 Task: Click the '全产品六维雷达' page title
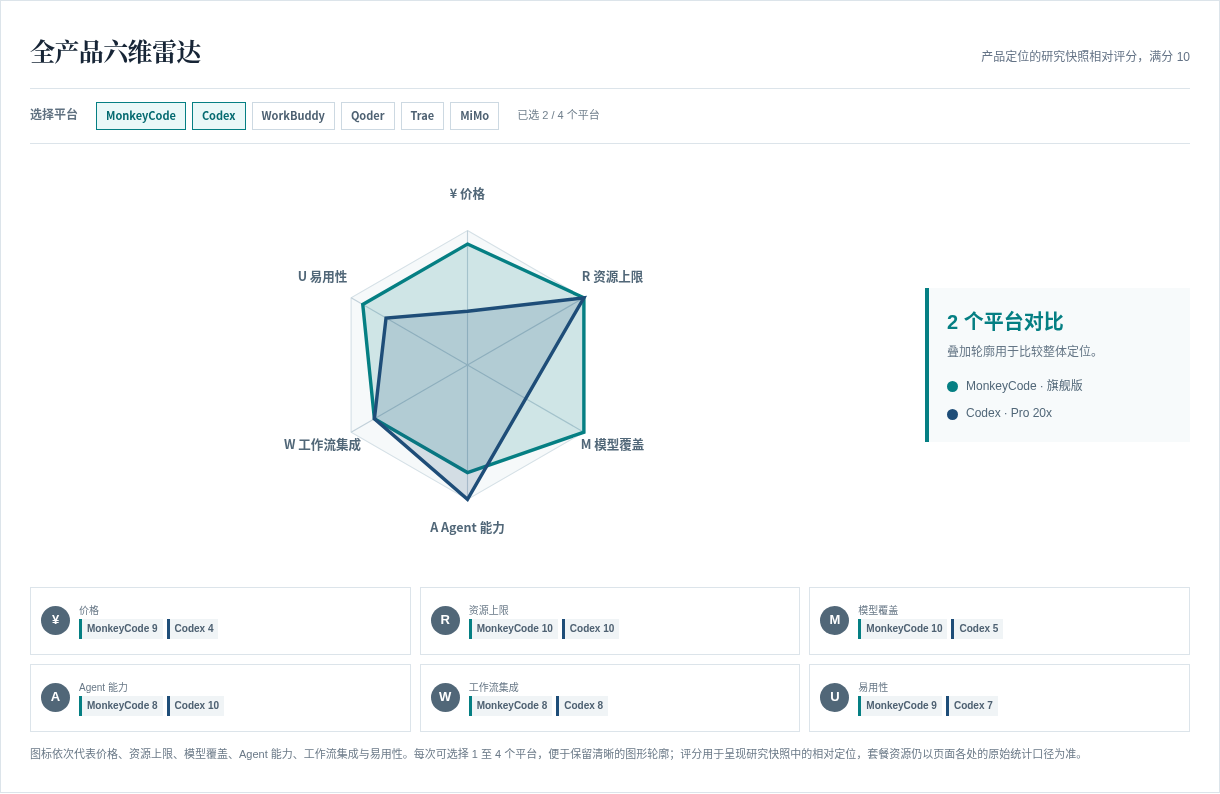(116, 52)
